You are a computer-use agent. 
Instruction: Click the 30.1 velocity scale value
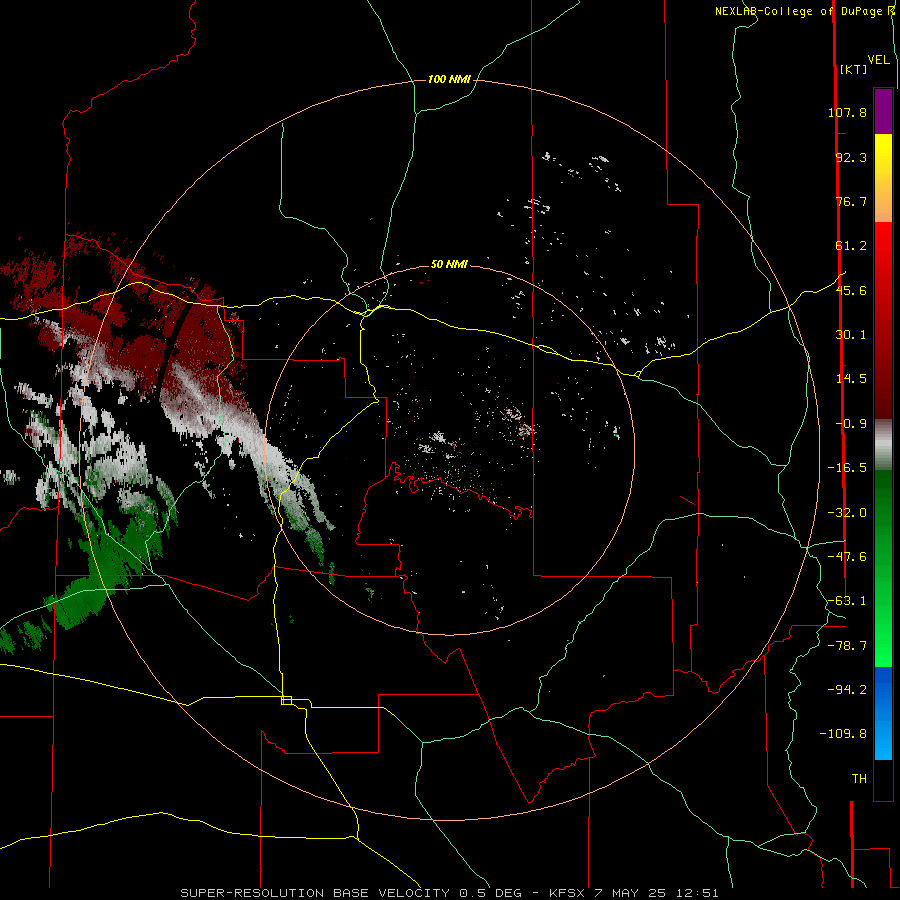[x=851, y=335]
